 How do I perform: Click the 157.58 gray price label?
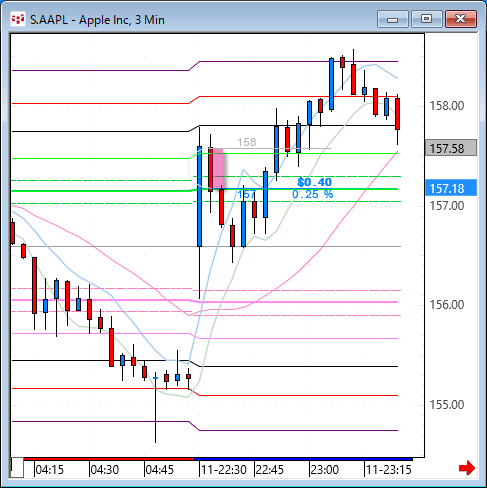(x=451, y=148)
